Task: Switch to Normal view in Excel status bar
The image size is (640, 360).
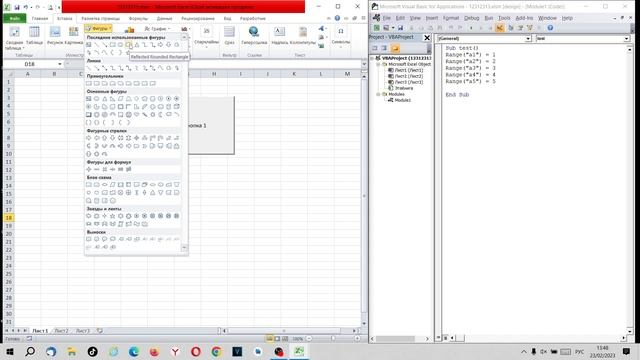Action: 270,339
